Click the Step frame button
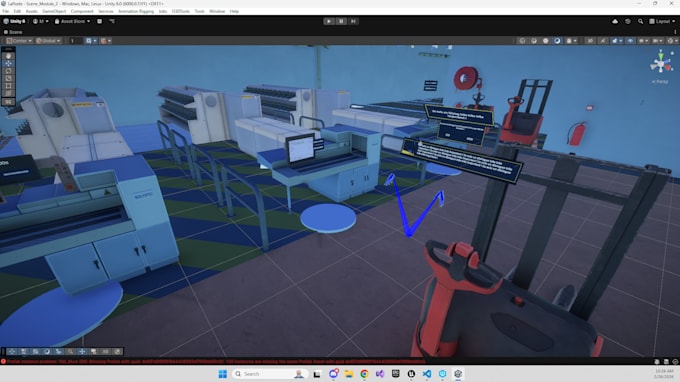This screenshot has width=680, height=382. click(353, 21)
